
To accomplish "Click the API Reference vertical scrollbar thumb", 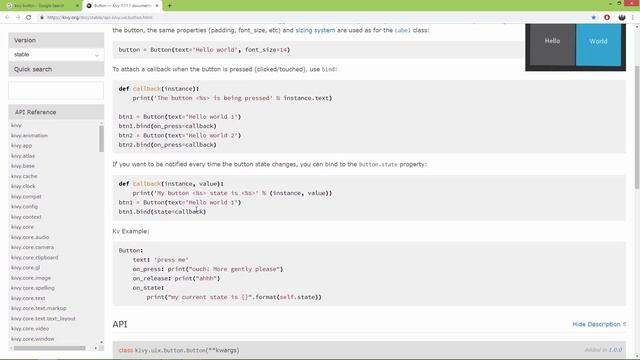I will 101,139.
